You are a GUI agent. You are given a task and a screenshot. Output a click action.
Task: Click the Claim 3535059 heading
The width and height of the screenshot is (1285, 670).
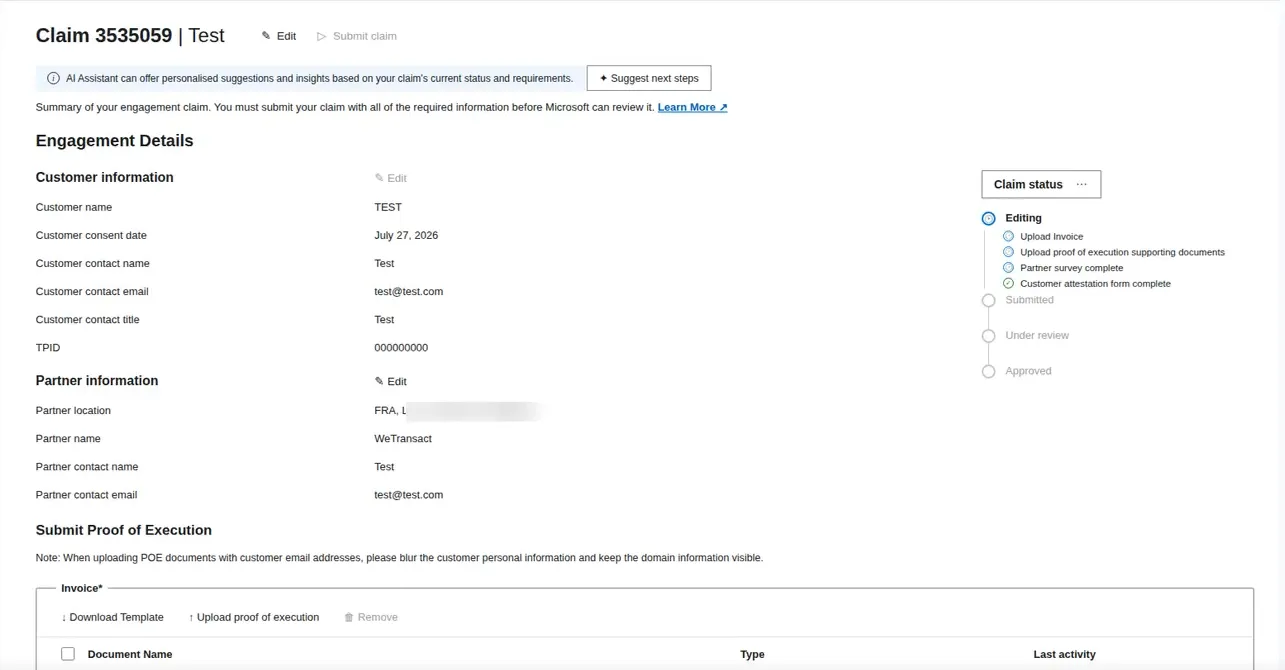[x=104, y=36]
